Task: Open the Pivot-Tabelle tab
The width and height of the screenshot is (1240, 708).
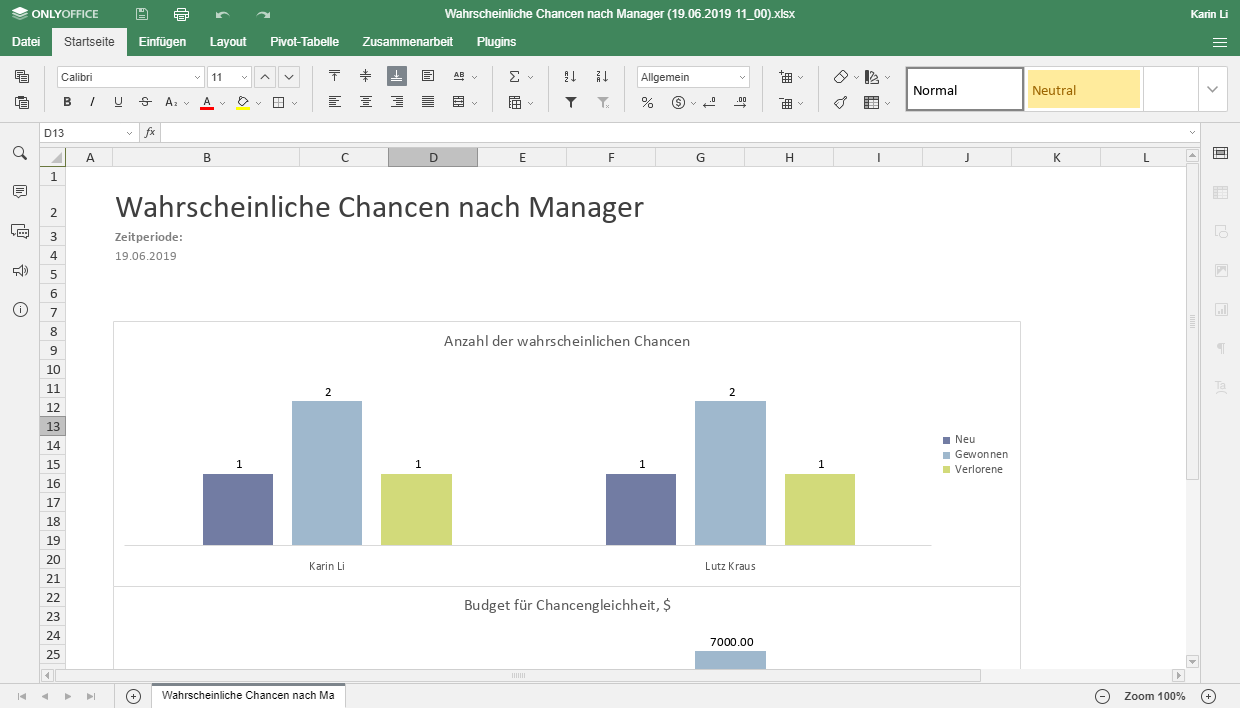Action: (x=304, y=42)
